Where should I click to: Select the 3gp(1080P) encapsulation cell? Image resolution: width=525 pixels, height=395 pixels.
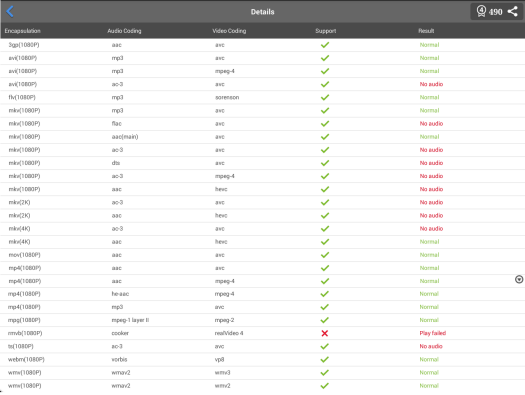tap(24, 45)
